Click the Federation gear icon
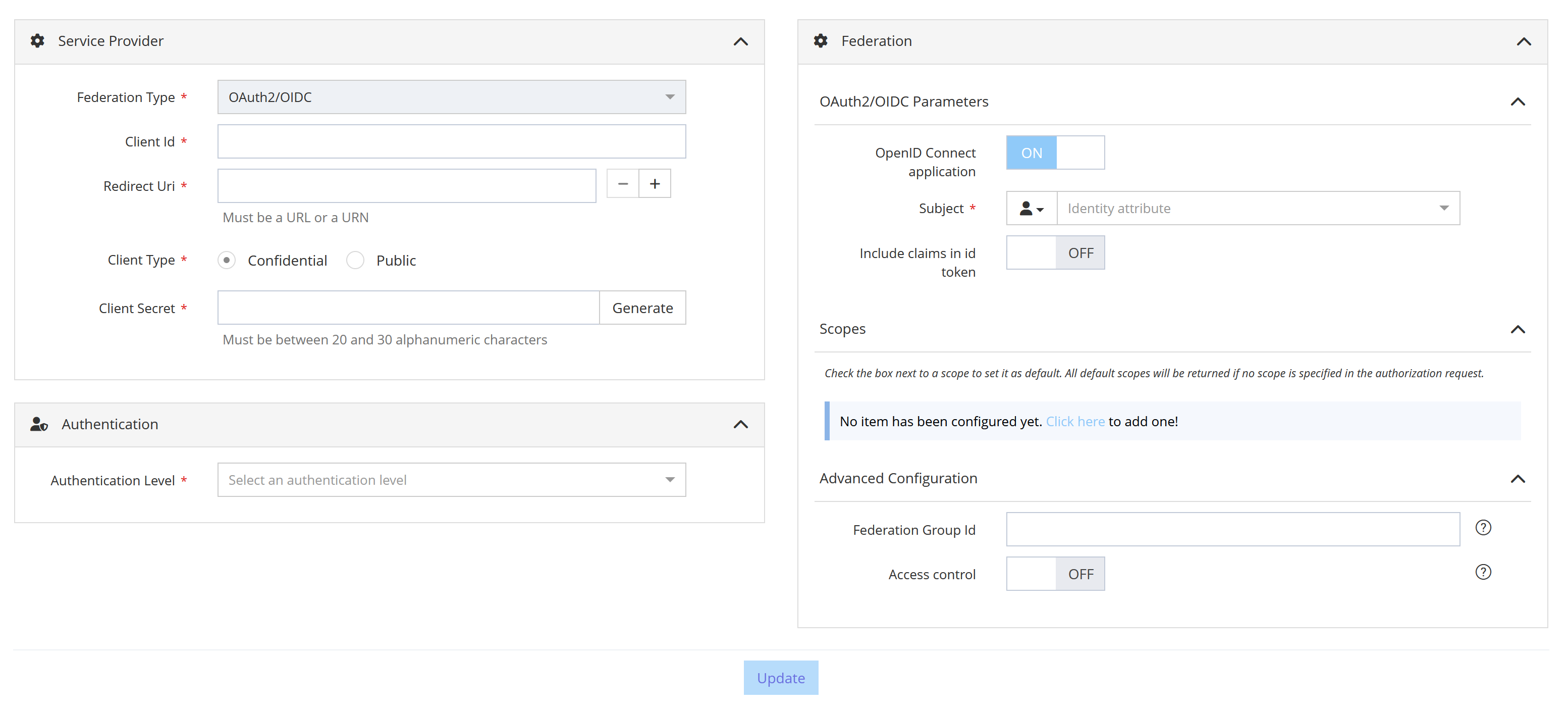 [820, 41]
